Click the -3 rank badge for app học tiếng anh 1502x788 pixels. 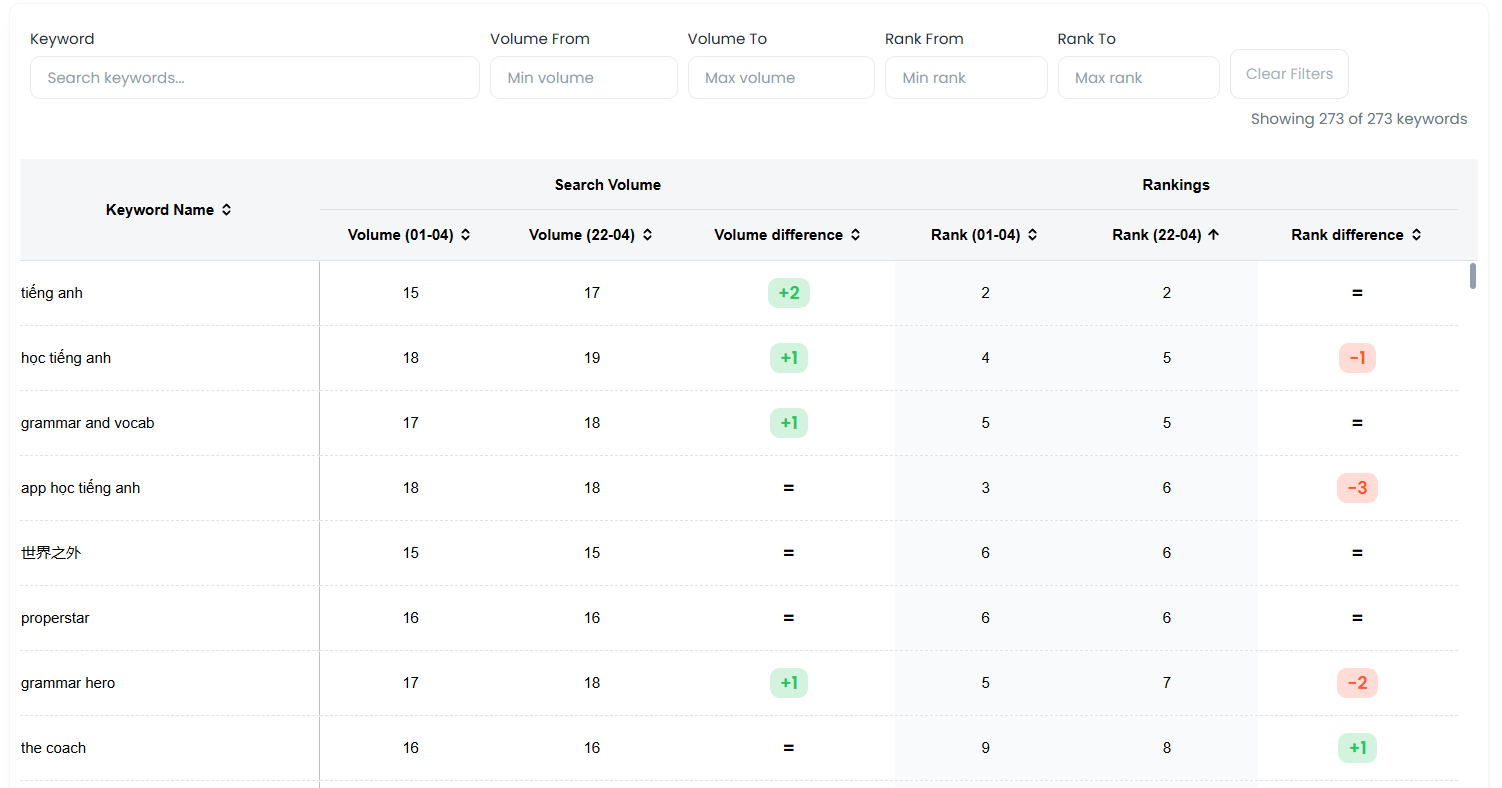click(x=1357, y=488)
